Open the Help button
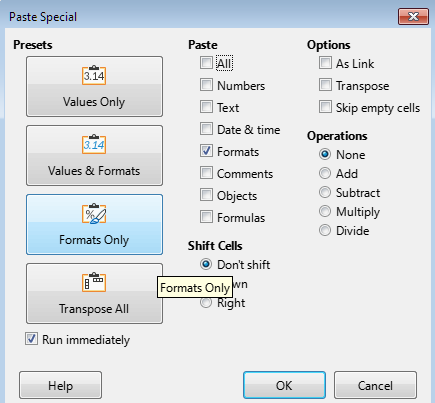The width and height of the screenshot is (435, 403). (60, 385)
